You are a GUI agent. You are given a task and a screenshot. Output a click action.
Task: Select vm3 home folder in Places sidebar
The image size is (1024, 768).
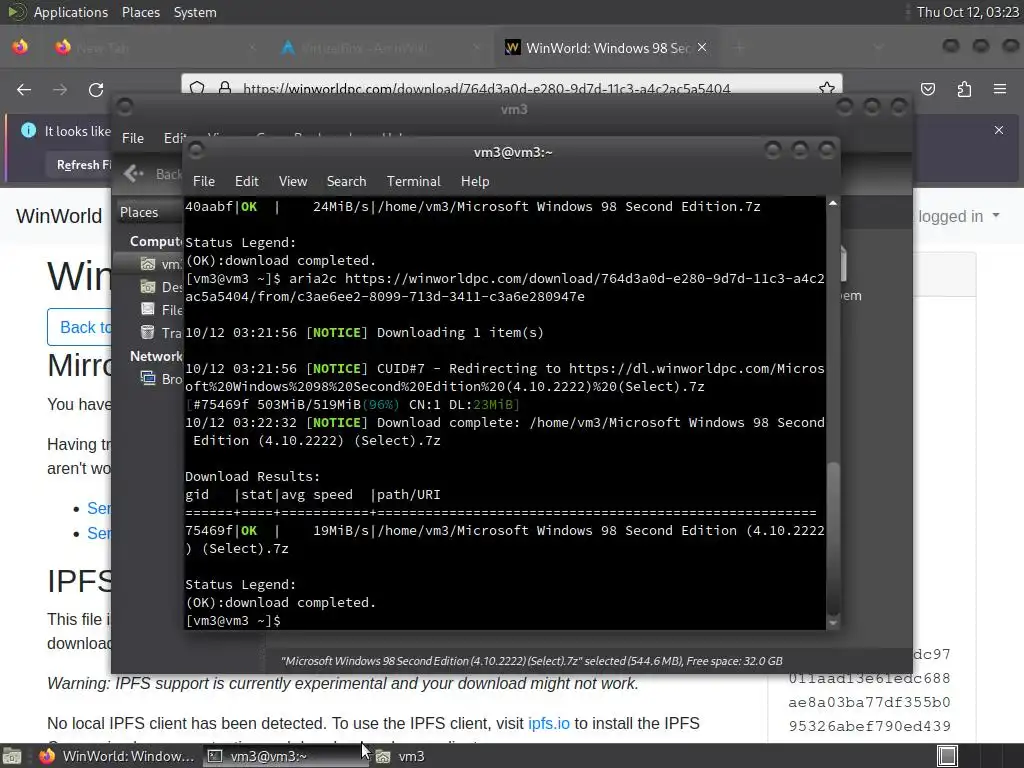coord(149,264)
